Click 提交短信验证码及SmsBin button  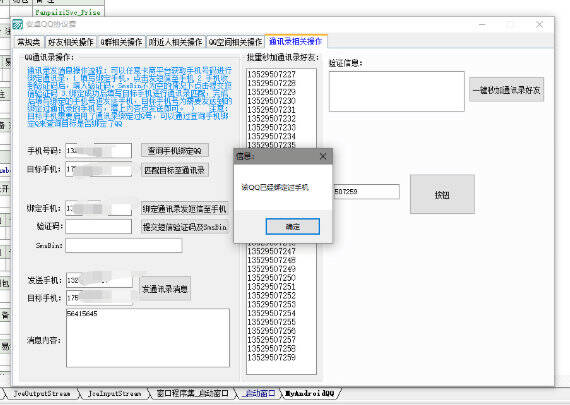(185, 227)
